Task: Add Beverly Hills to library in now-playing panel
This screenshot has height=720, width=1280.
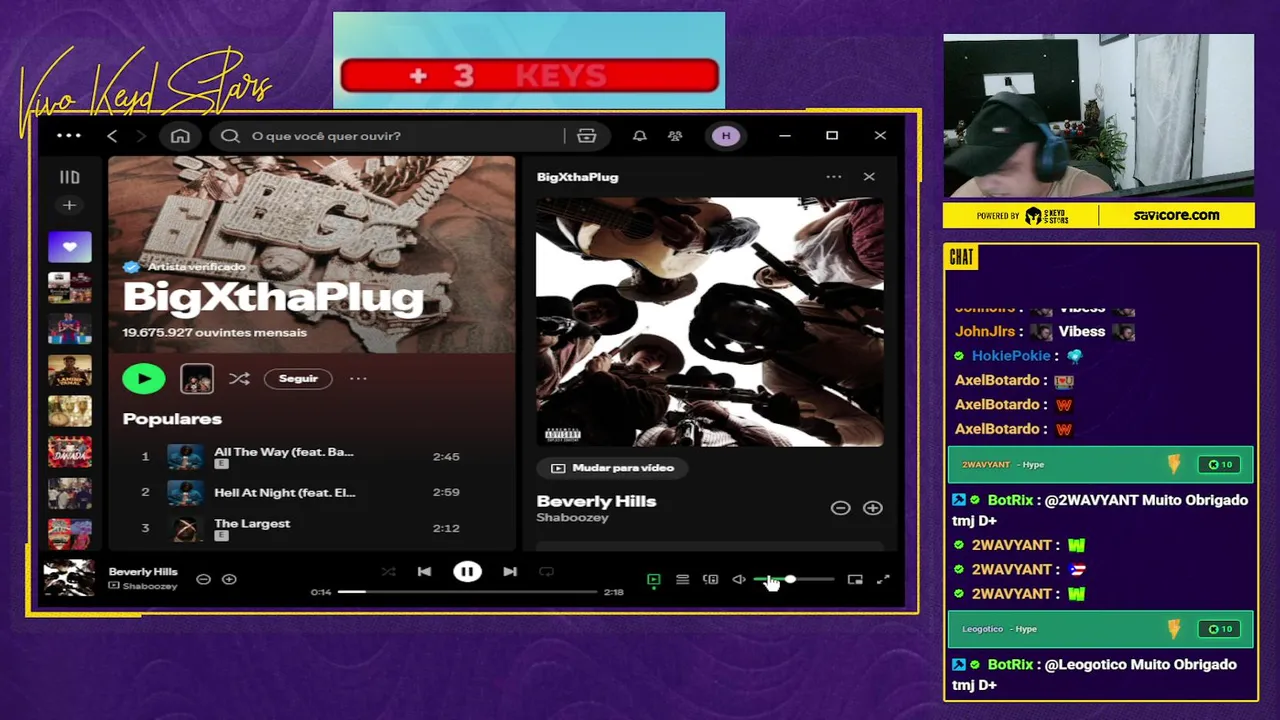Action: point(873,508)
